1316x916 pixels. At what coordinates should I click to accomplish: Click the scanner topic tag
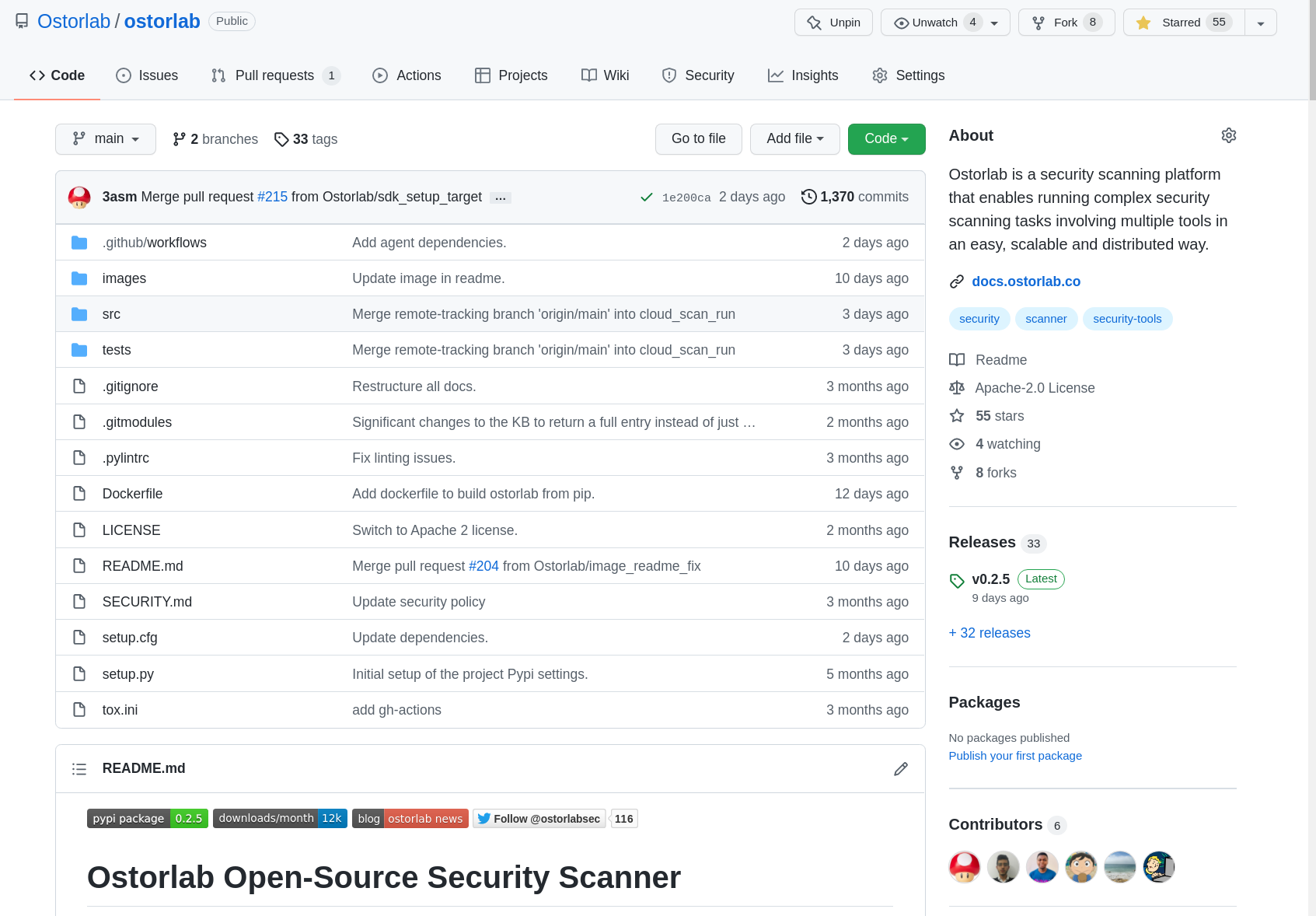(x=1046, y=319)
